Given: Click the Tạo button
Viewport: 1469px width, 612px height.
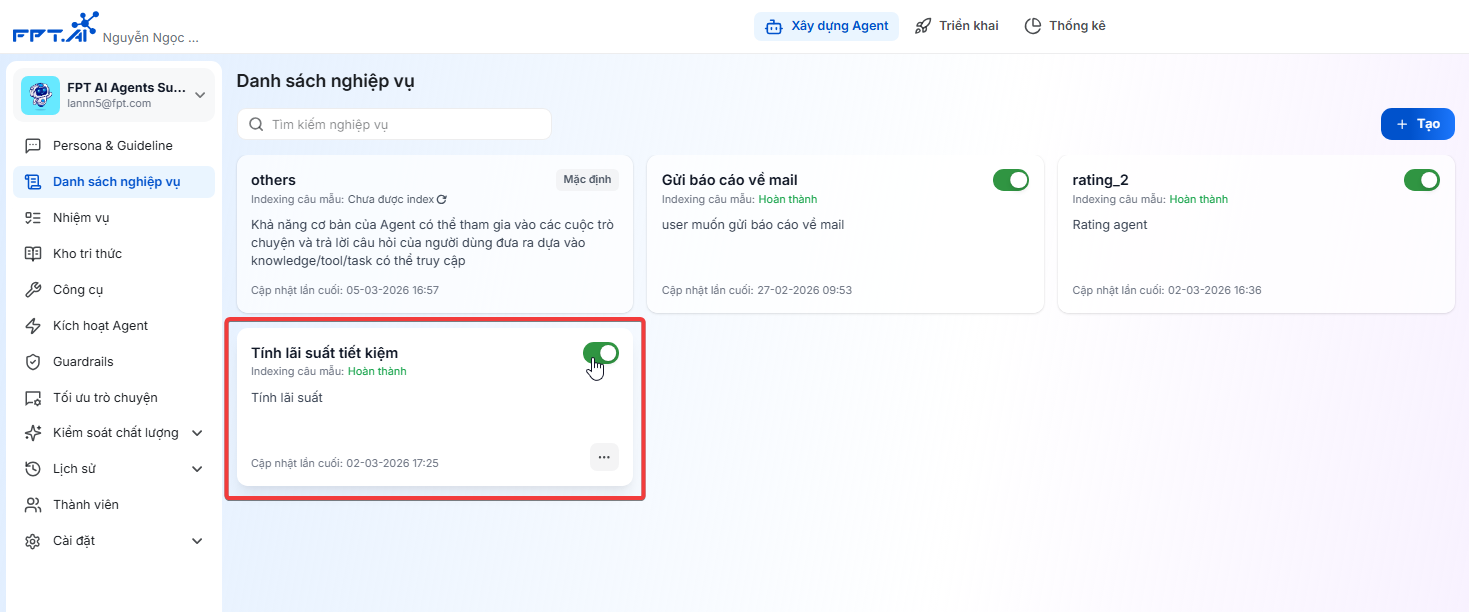Looking at the screenshot, I should [x=1417, y=124].
